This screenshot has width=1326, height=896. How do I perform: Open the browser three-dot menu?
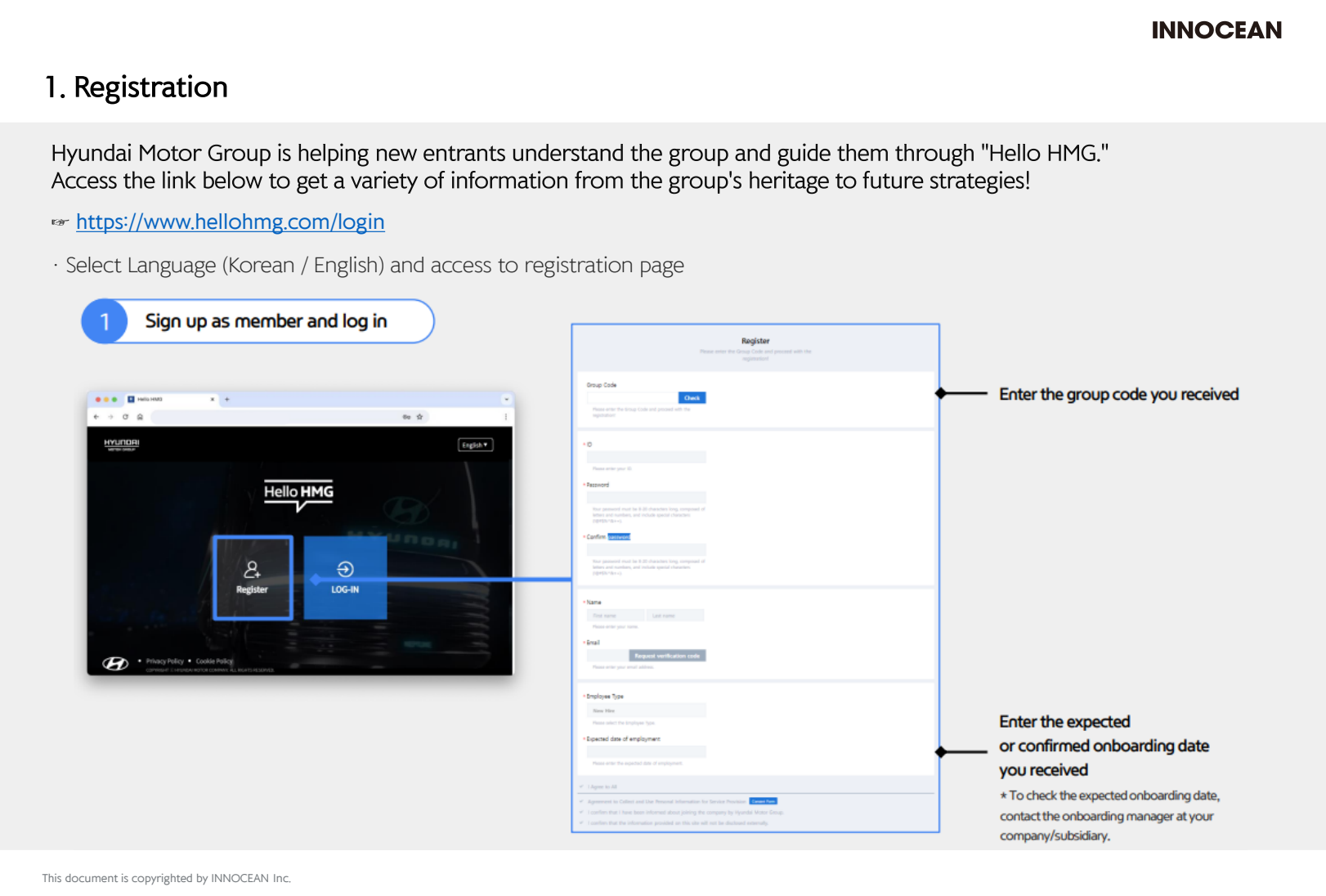(505, 417)
